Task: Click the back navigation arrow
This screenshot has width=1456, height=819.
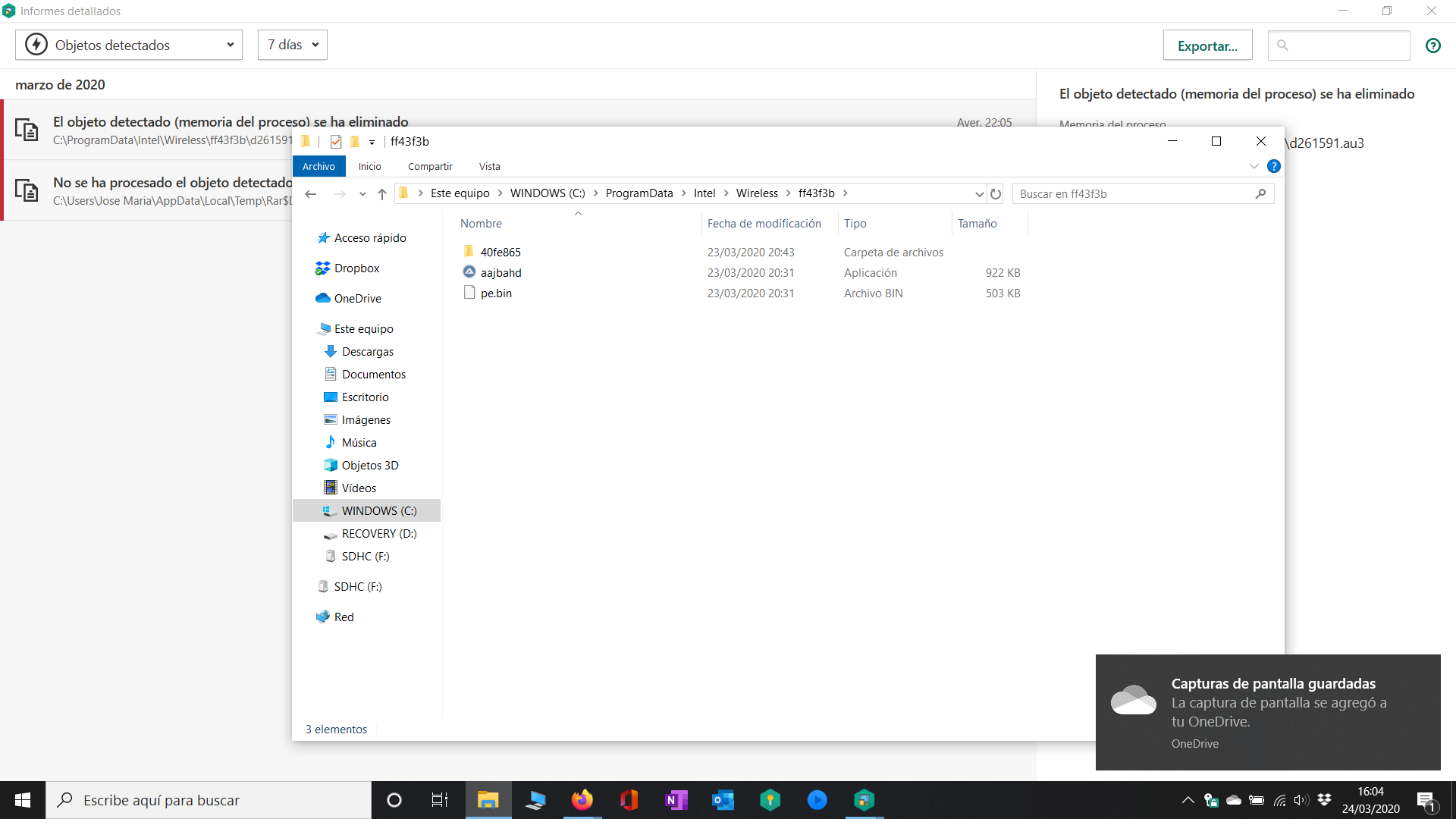Action: (x=311, y=194)
